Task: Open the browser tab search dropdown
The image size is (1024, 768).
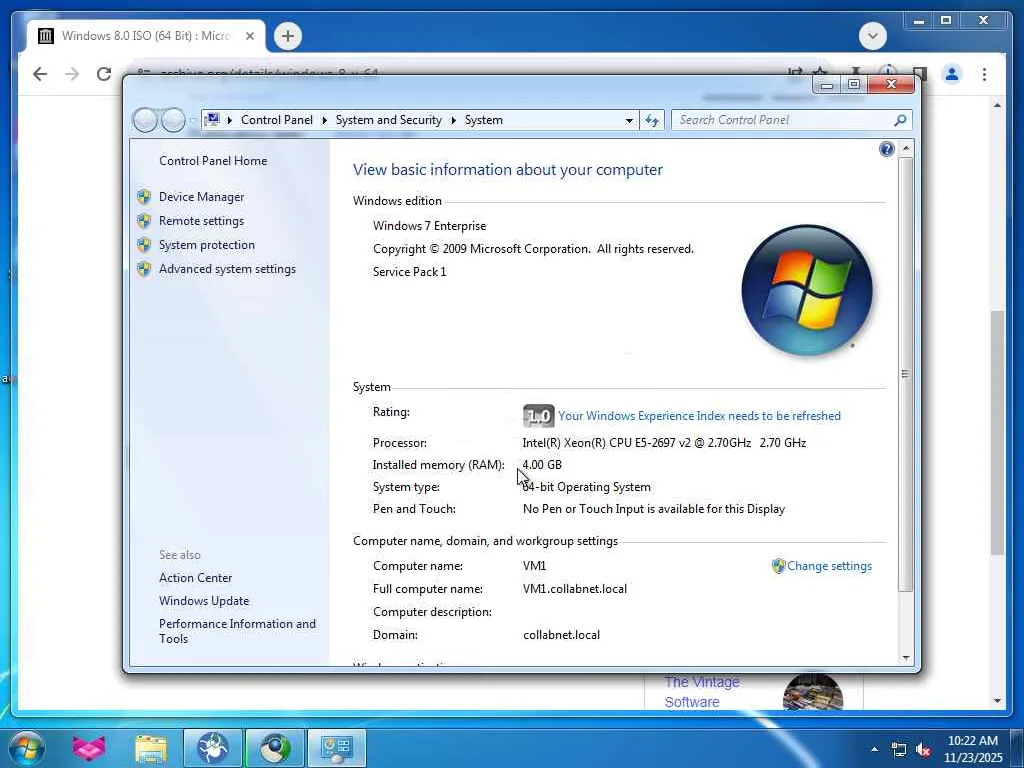Action: click(x=872, y=36)
